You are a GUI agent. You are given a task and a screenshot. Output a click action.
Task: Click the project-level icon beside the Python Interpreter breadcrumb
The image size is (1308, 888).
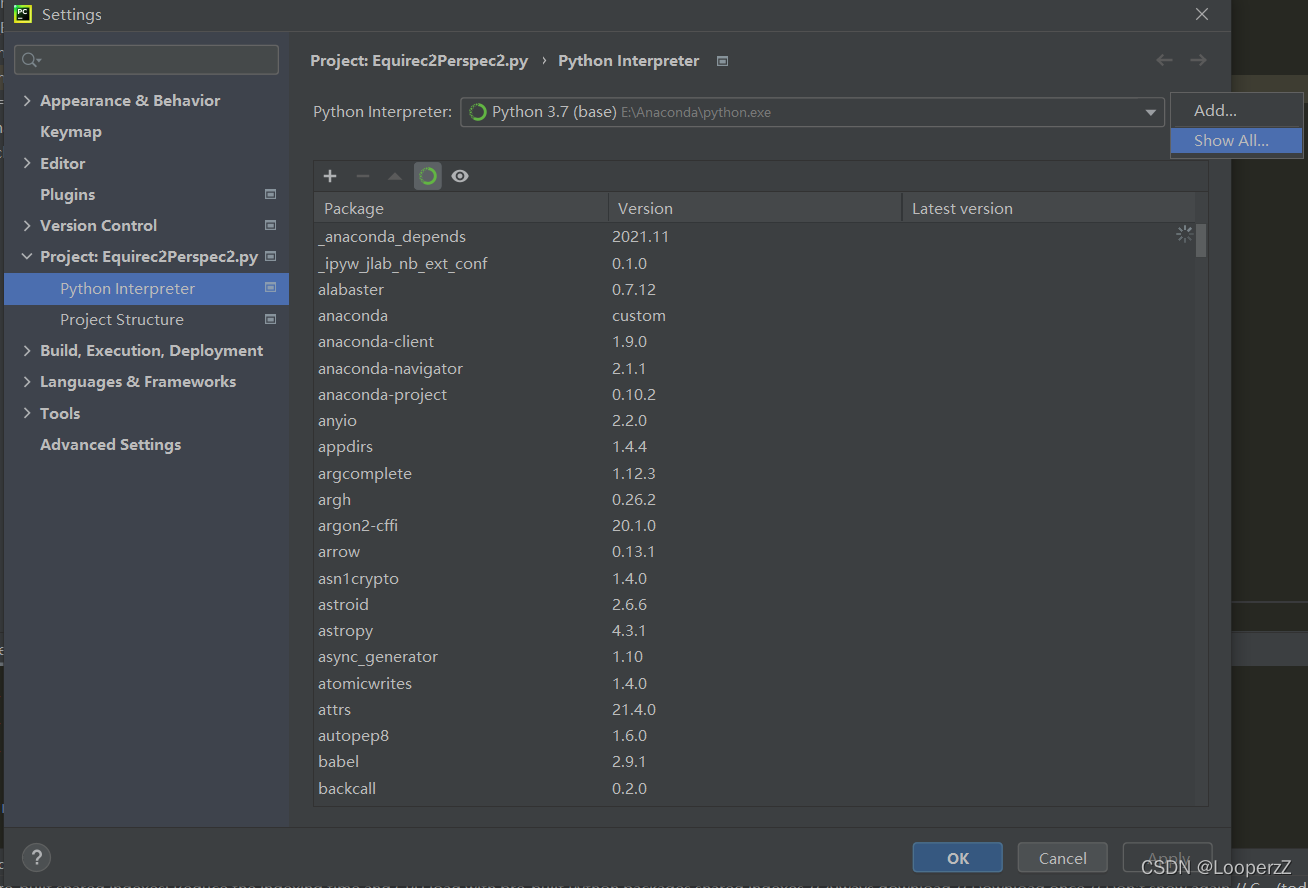pyautogui.click(x=722, y=61)
